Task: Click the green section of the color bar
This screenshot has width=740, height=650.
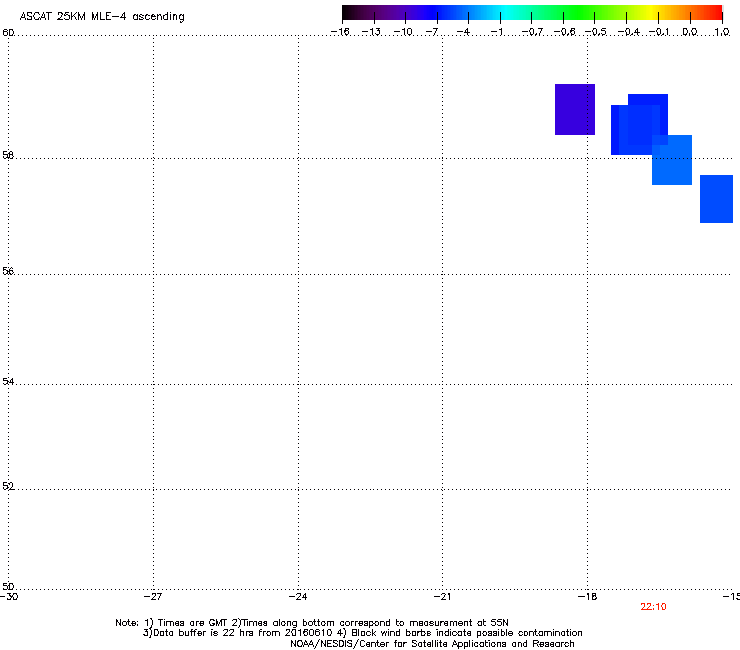Action: 579,13
